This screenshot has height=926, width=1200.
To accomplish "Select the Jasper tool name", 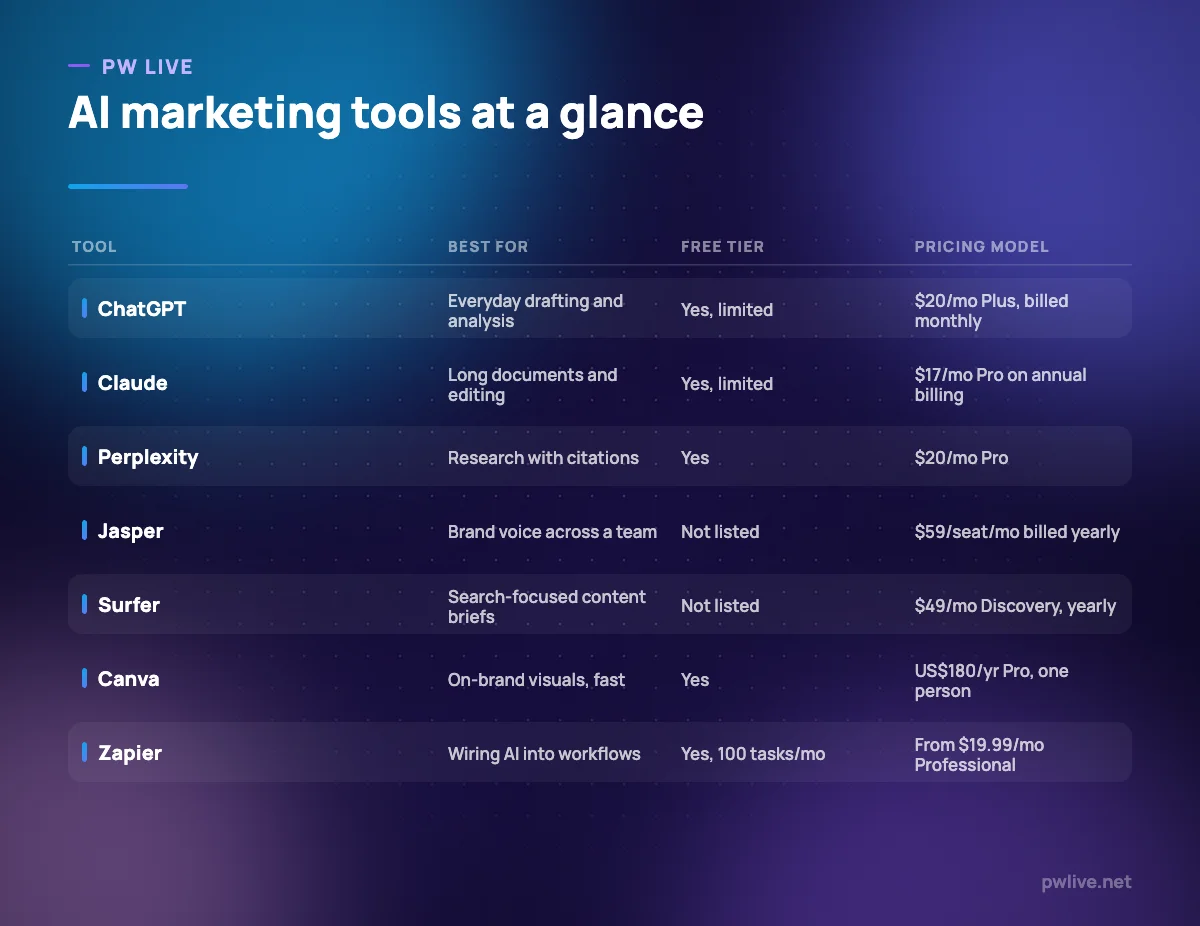I will 131,531.
